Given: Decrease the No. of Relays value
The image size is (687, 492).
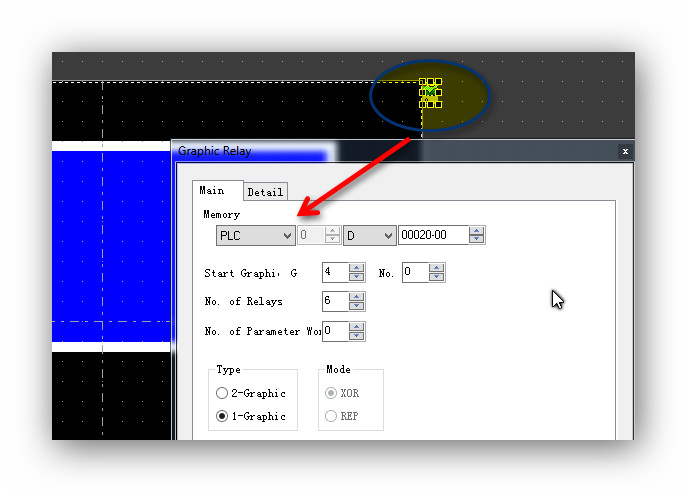Looking at the screenshot, I should [x=357, y=306].
